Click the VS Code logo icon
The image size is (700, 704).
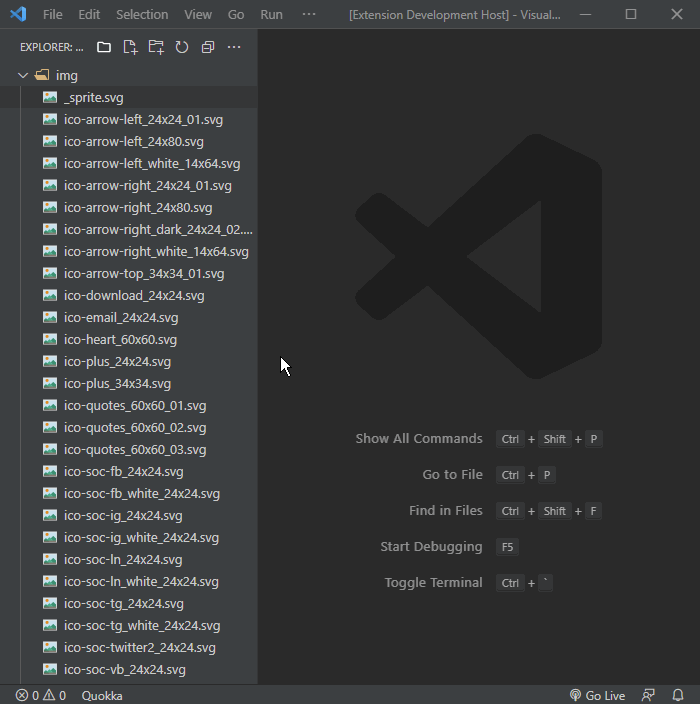(x=18, y=14)
